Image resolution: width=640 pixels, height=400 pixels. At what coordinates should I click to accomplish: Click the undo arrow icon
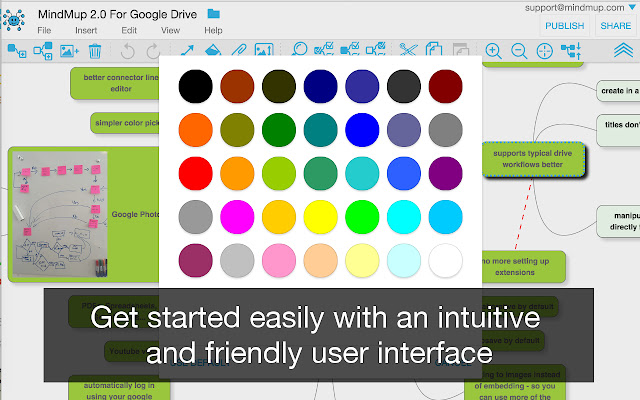coord(127,51)
